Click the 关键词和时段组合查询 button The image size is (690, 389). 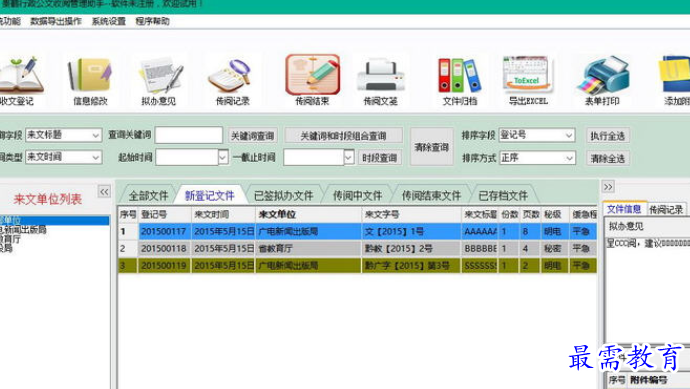[343, 136]
